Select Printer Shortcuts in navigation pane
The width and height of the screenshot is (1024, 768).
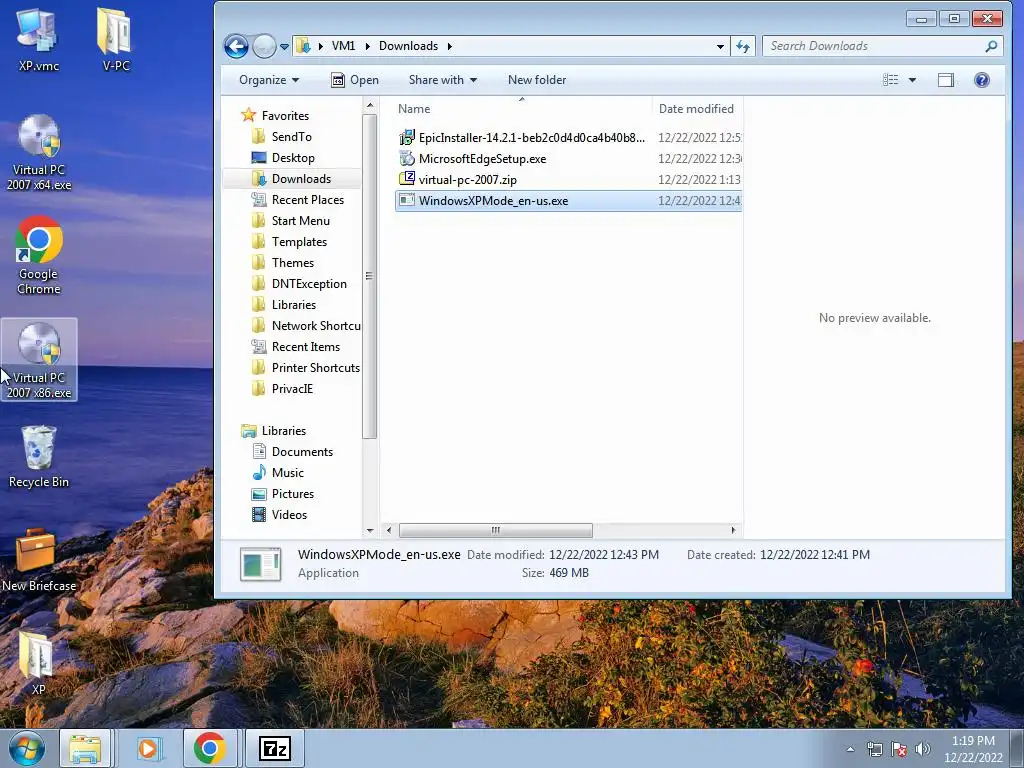click(x=315, y=368)
